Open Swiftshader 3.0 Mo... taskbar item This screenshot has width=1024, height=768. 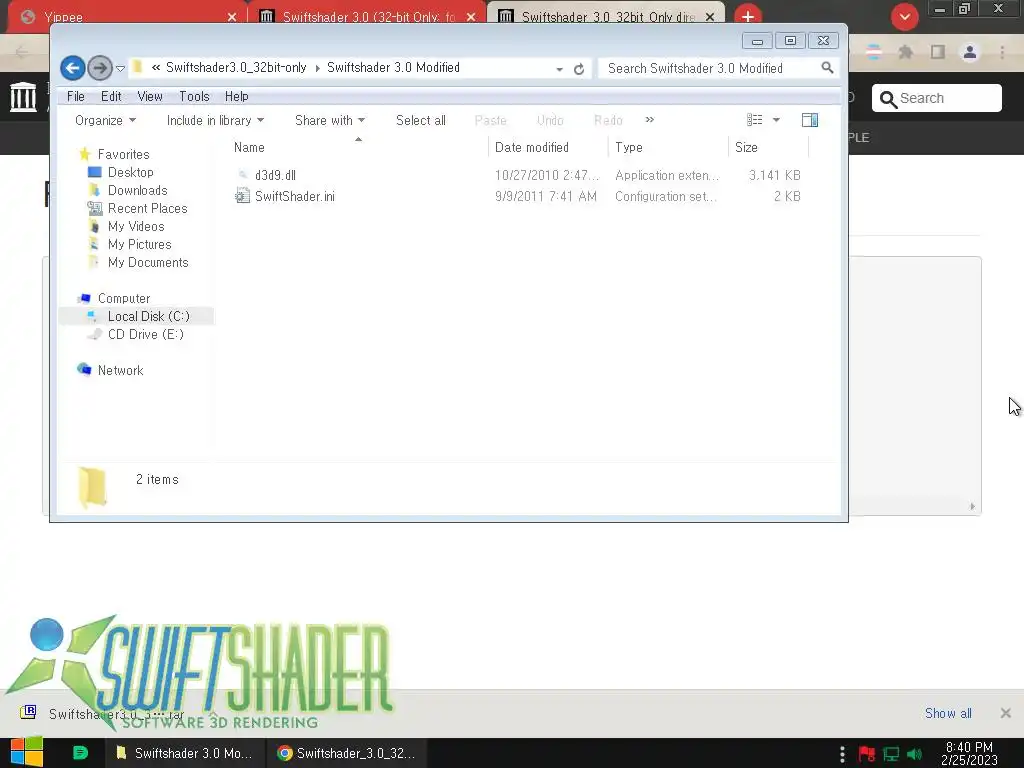tap(184, 753)
